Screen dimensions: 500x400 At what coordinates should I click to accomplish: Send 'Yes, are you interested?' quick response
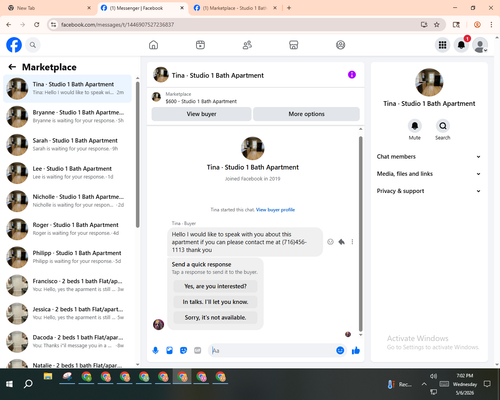pos(215,286)
